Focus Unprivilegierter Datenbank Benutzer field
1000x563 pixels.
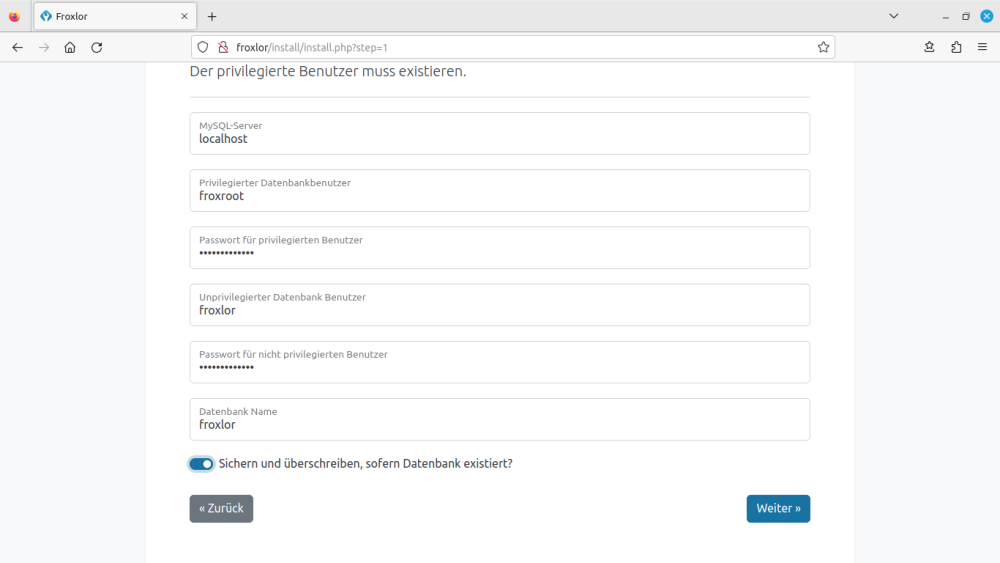coord(499,305)
